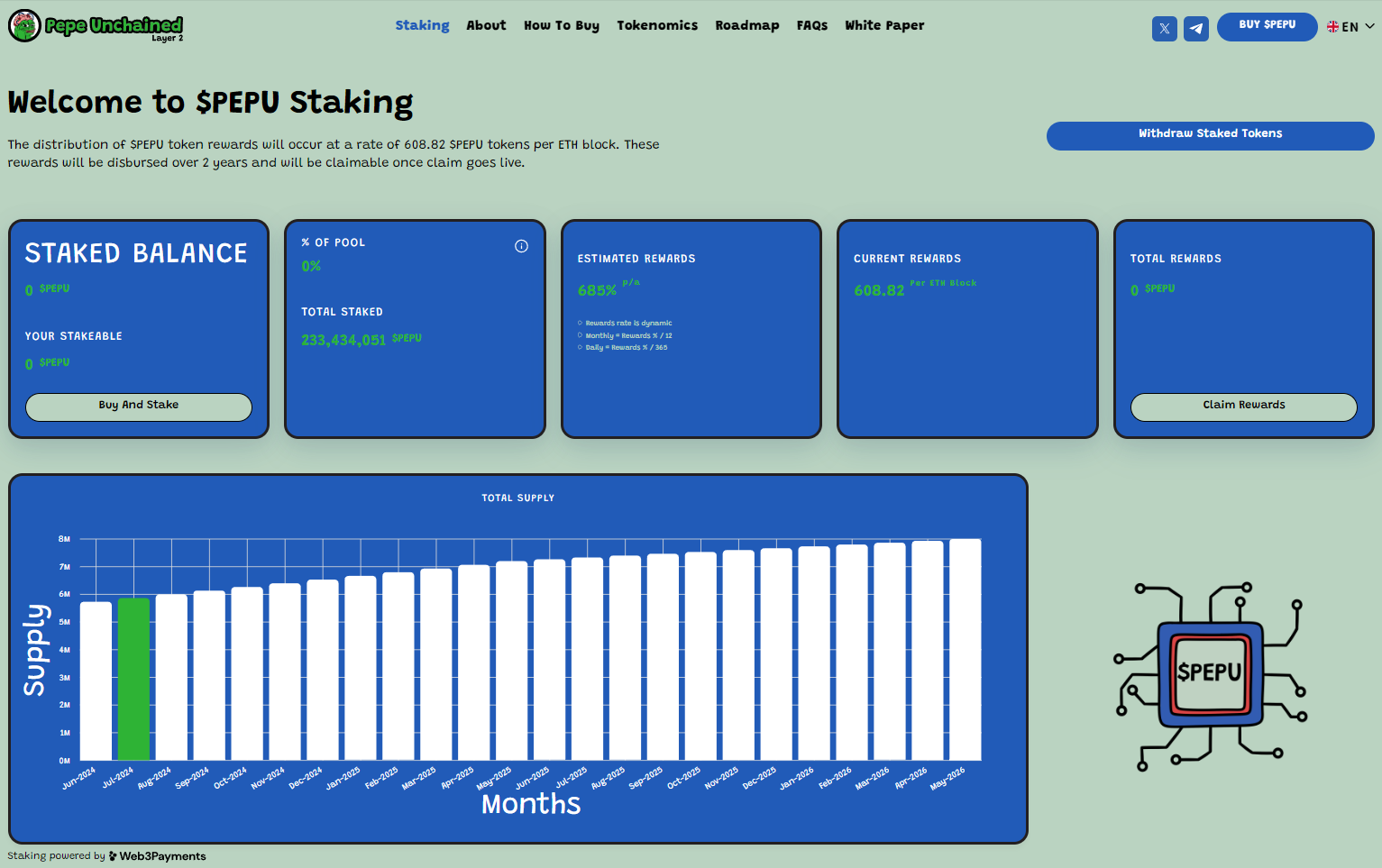Click the info icon on % of Pool card
The height and width of the screenshot is (868, 1382).
tap(521, 246)
